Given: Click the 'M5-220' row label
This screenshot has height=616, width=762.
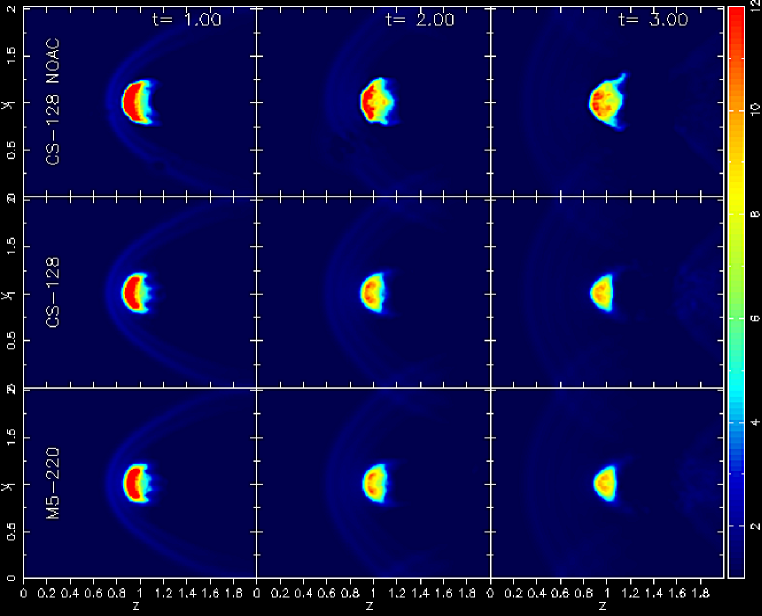Looking at the screenshot, I should 53,483.
